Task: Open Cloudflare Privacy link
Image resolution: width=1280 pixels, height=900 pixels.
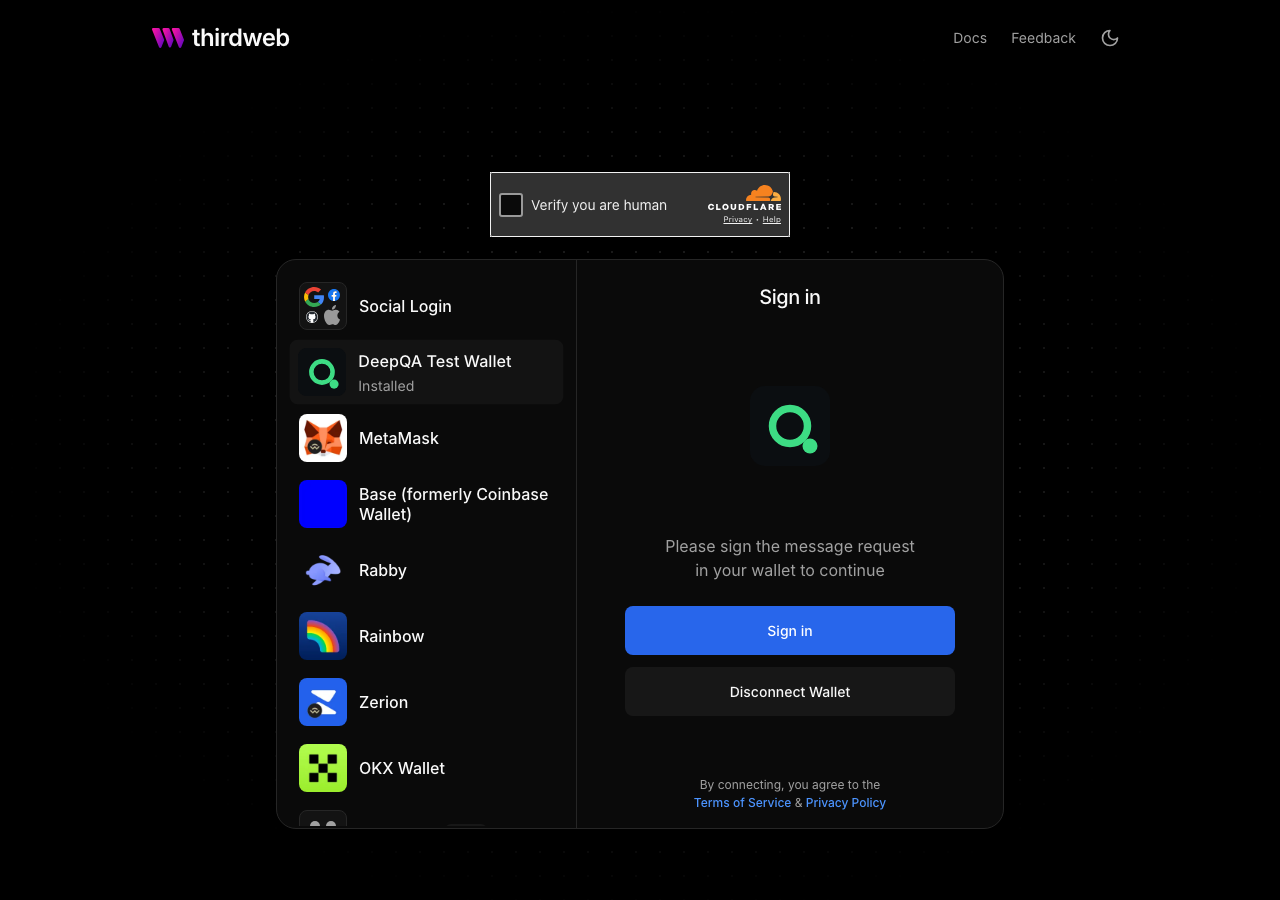Action: [x=738, y=219]
